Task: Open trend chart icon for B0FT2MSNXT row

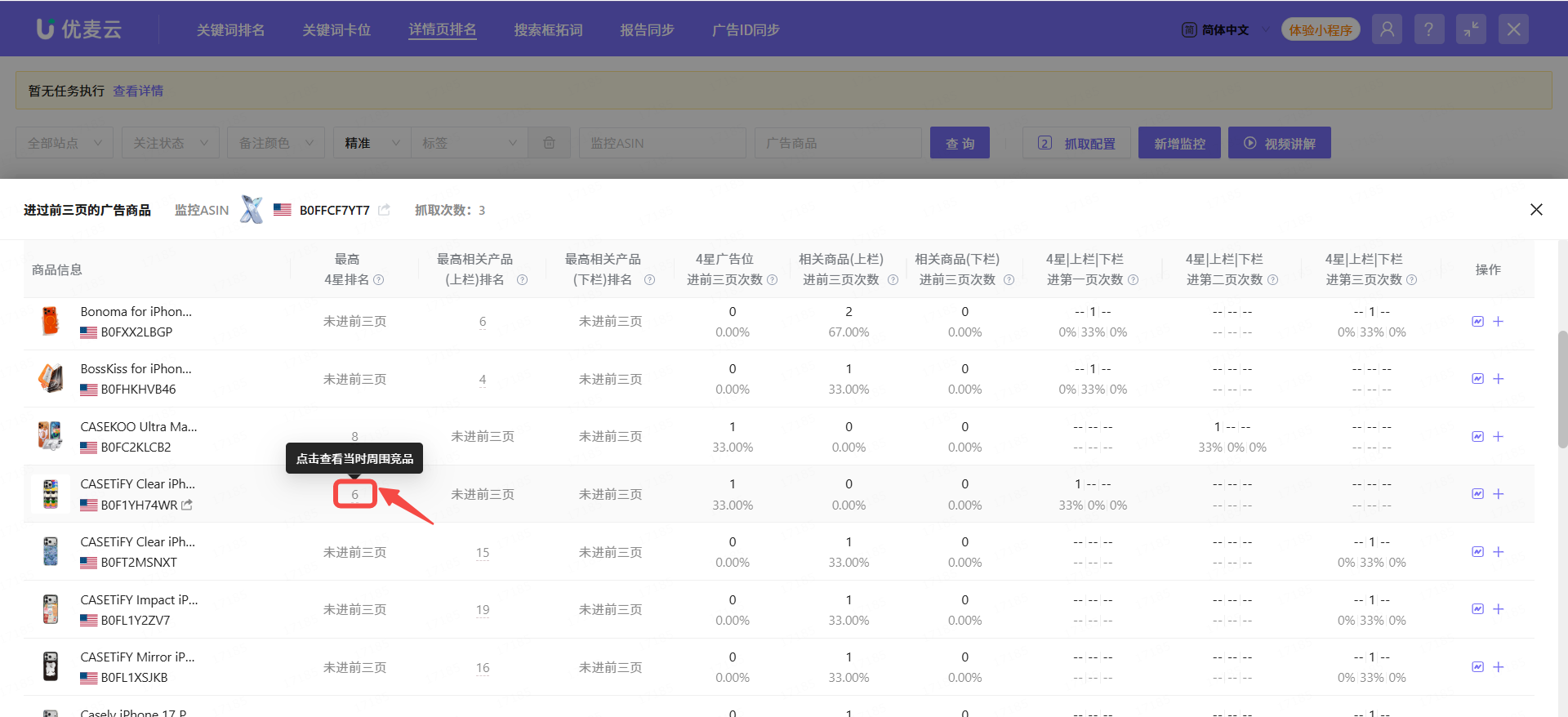Action: point(1477,552)
